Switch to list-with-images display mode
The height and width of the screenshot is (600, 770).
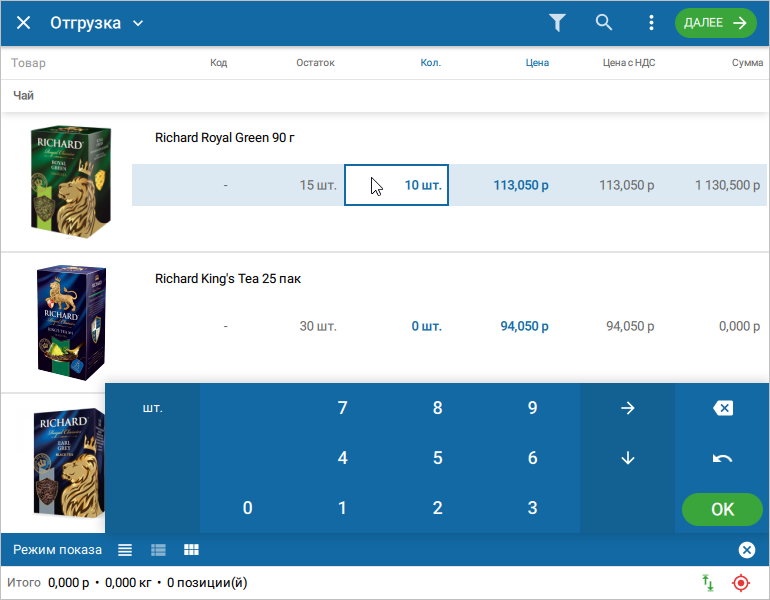[158, 550]
